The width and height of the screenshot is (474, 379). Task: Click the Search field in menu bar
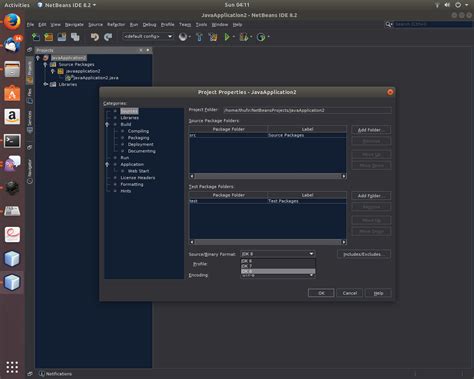pos(433,24)
